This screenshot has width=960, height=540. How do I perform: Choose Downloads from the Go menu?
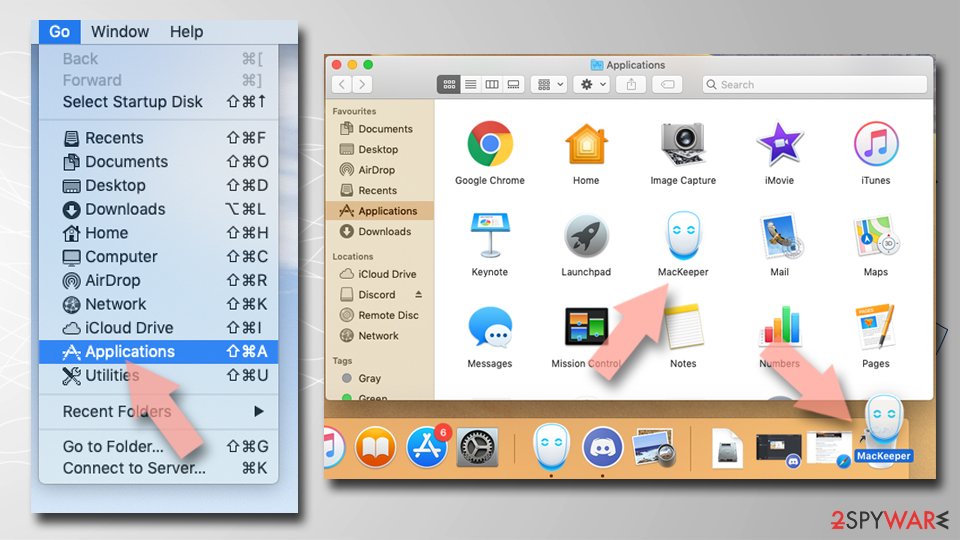[x=158, y=209]
